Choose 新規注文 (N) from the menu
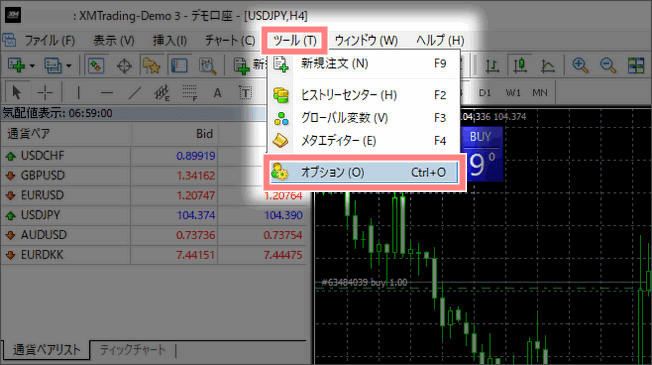The image size is (652, 365). pos(363,64)
